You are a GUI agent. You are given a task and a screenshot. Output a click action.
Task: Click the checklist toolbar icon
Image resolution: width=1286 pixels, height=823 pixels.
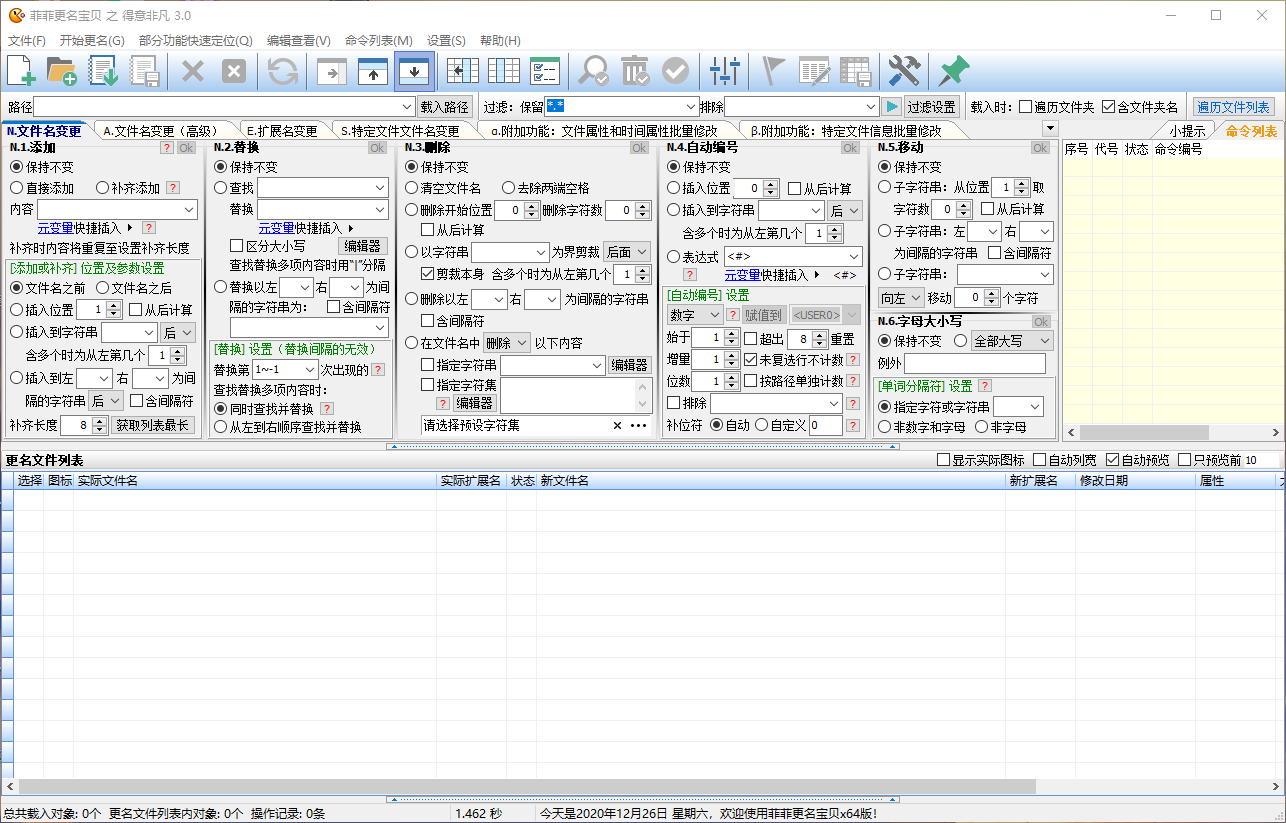click(x=544, y=71)
